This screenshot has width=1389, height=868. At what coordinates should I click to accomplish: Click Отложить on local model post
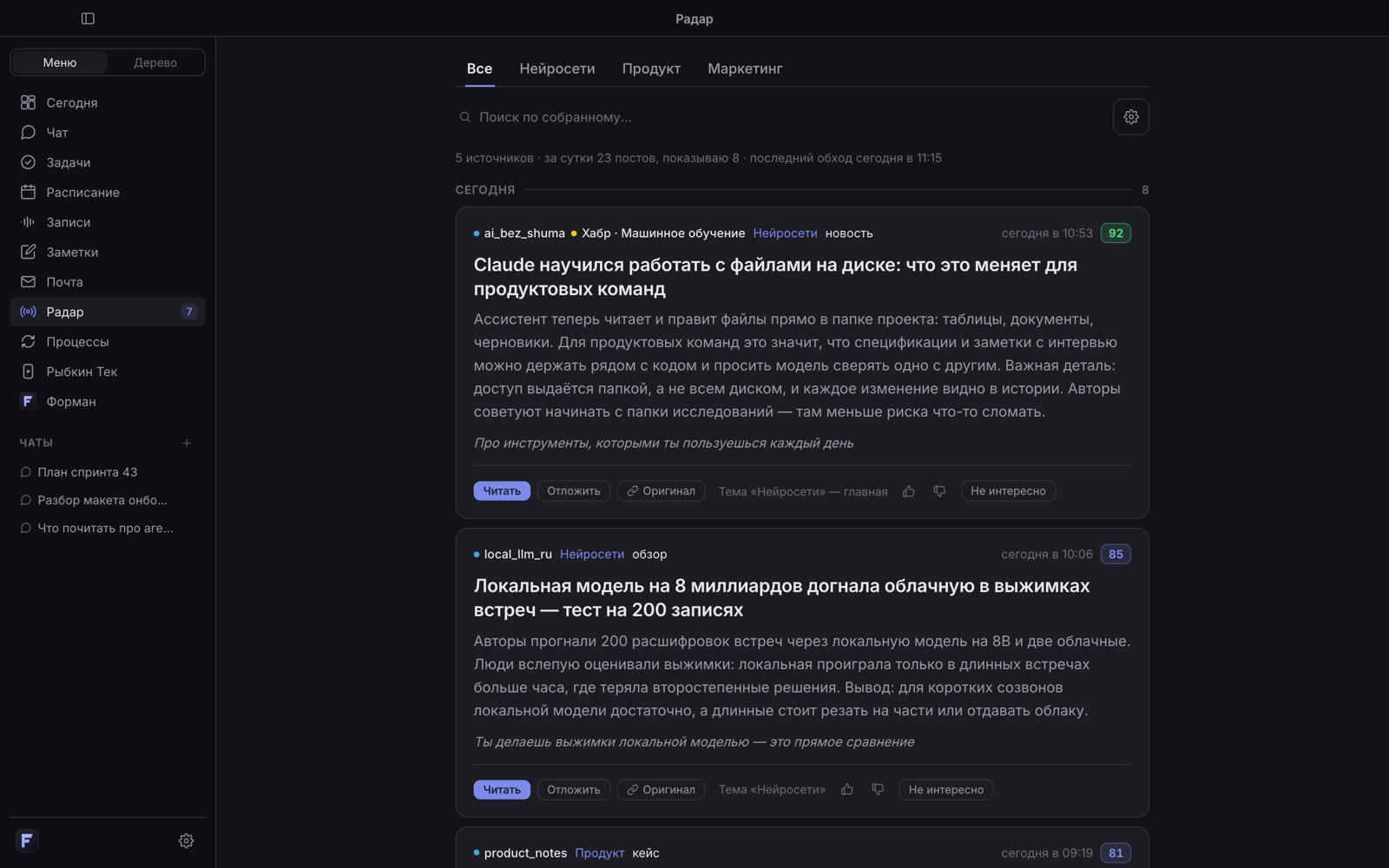[x=574, y=790]
